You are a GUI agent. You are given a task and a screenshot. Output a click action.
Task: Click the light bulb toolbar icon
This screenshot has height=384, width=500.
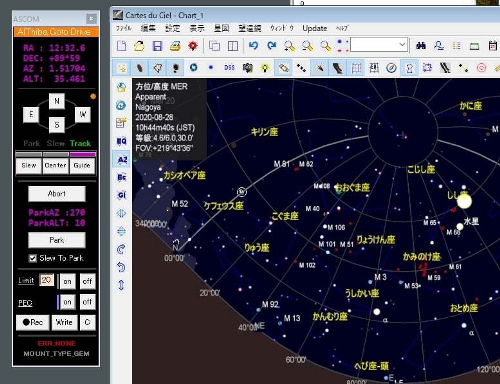tap(265, 68)
